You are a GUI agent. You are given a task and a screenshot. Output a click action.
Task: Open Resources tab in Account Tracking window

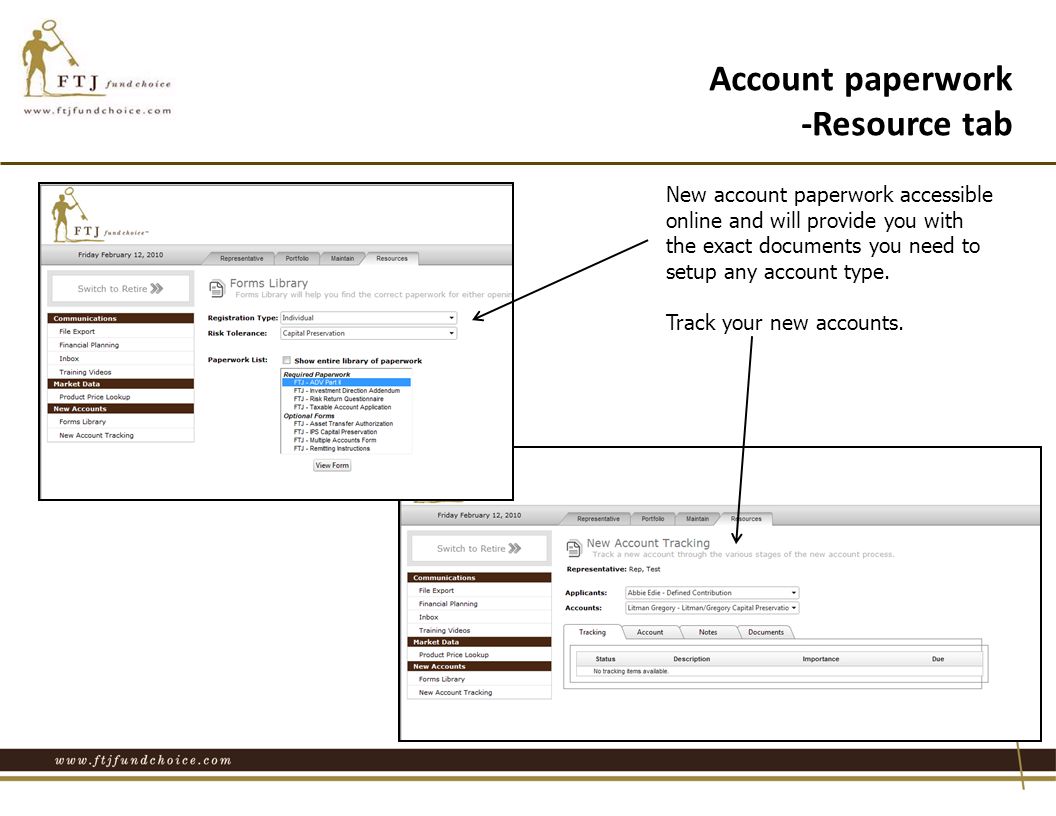pos(746,518)
